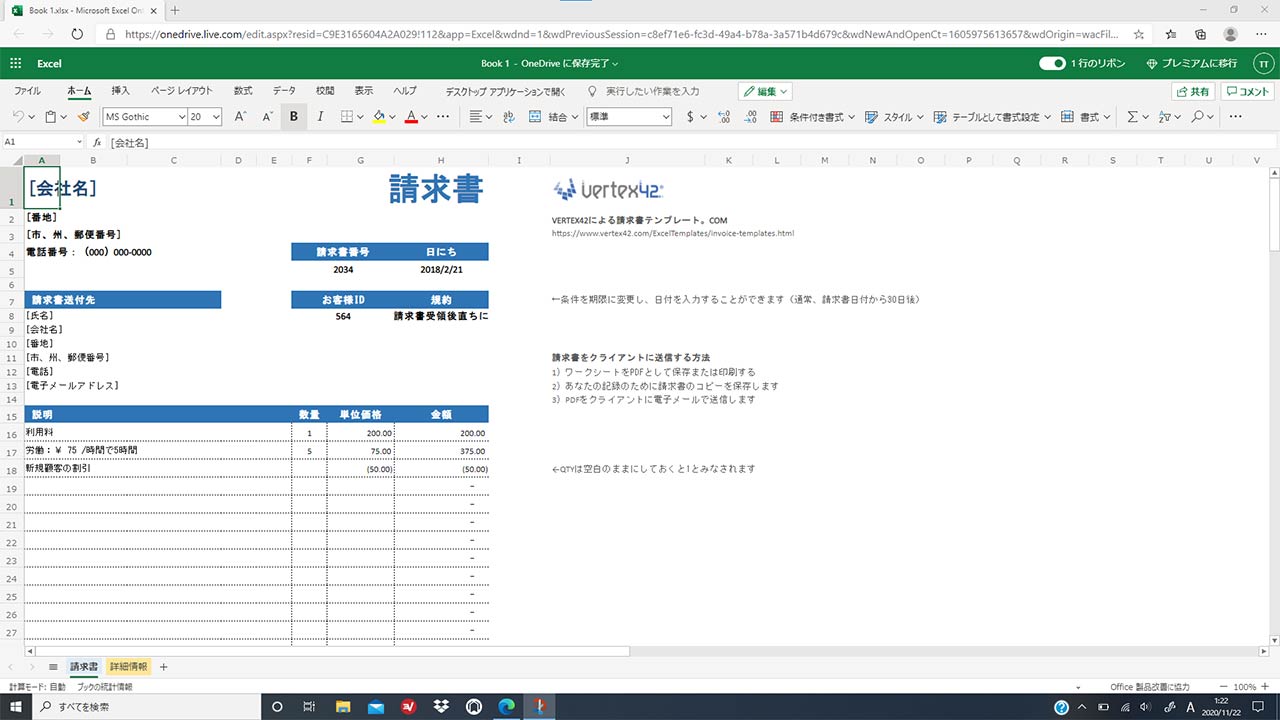
Task: Toggle the 1行のリボン switch
Action: [1052, 63]
